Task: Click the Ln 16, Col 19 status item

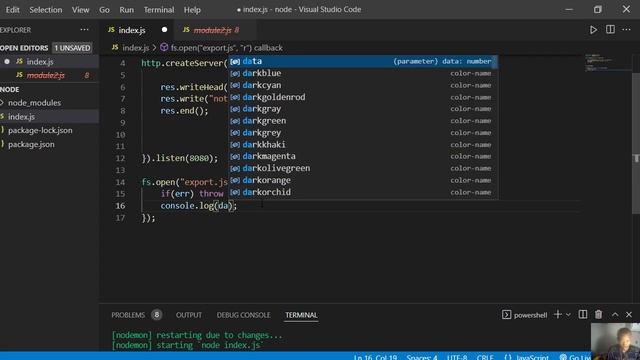Action: tap(376, 357)
